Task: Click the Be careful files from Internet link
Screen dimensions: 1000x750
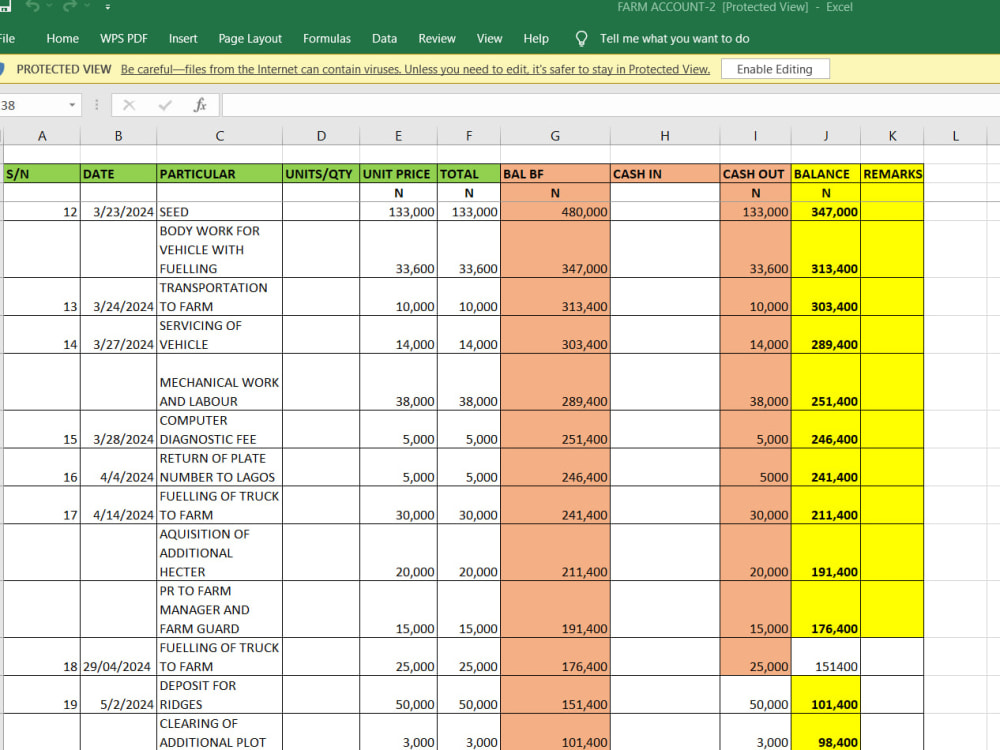Action: tap(415, 70)
